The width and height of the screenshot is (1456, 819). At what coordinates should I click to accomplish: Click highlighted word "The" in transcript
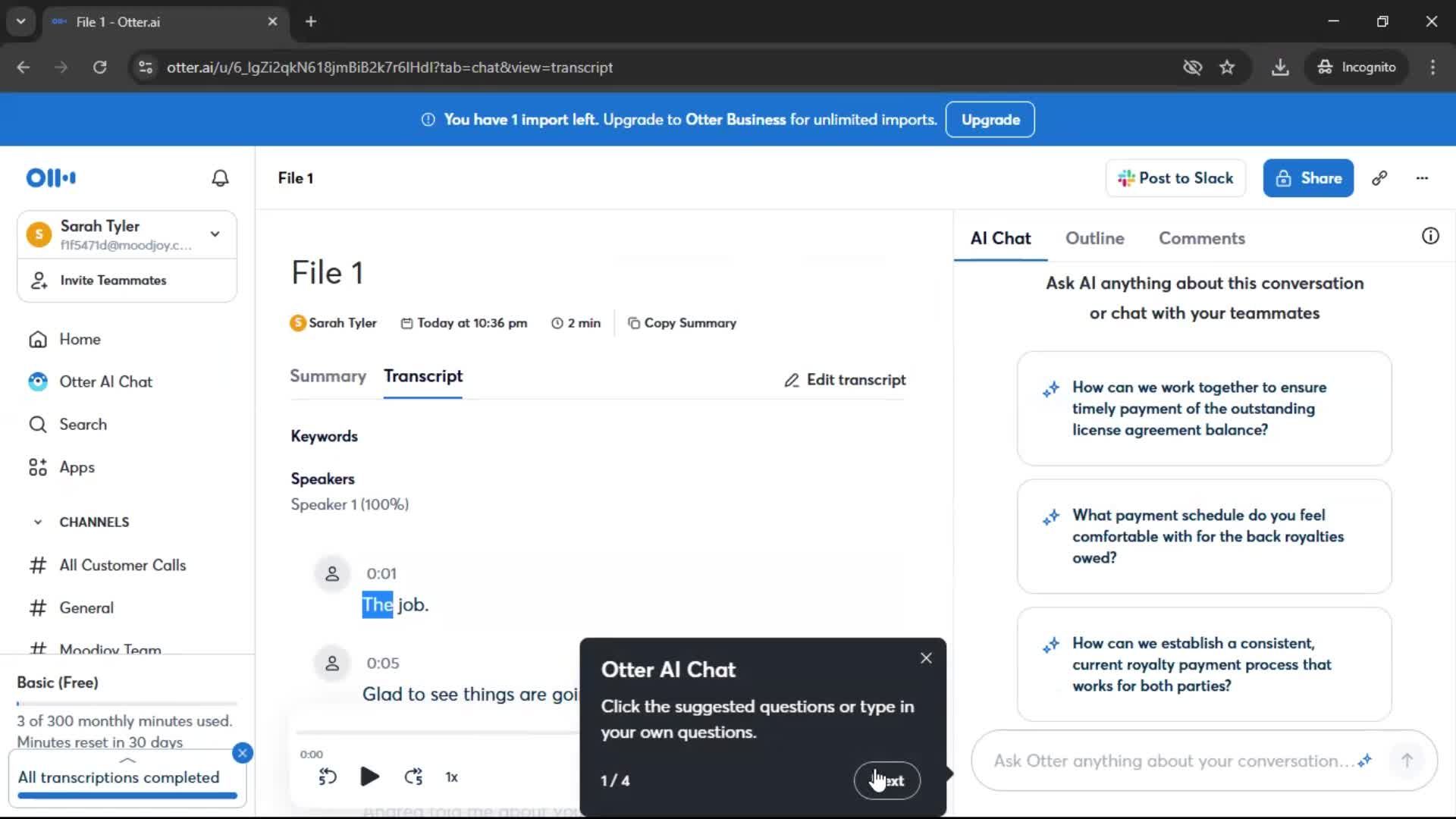378,604
